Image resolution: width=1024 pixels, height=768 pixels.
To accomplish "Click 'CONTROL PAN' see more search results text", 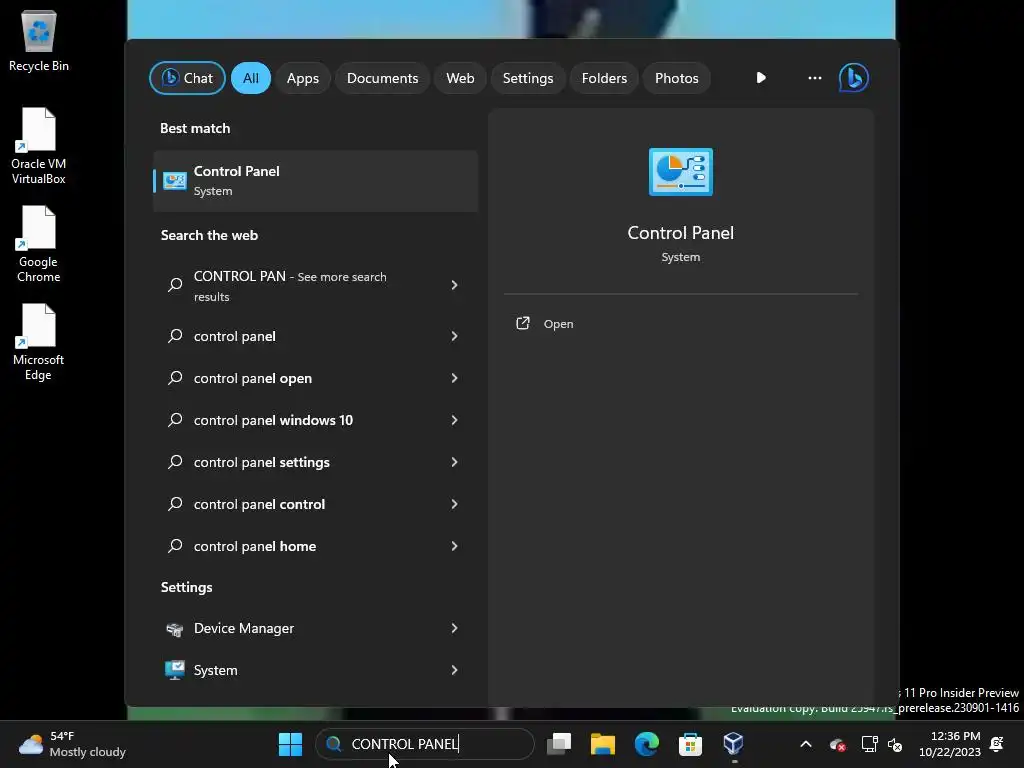I will 290,286.
